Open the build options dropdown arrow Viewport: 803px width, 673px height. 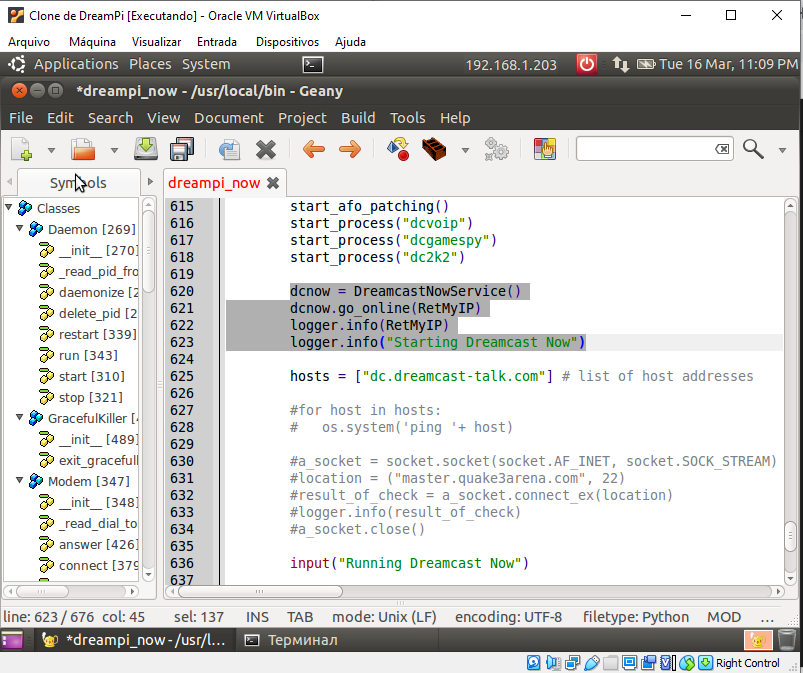[465, 150]
